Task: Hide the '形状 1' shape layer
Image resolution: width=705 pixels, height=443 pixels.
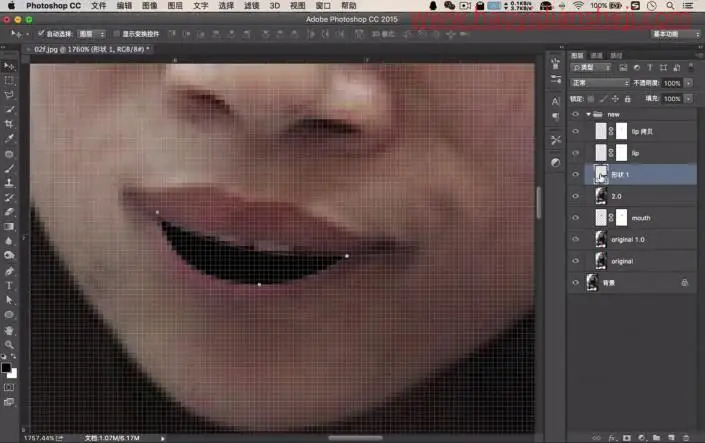Action: coord(576,175)
